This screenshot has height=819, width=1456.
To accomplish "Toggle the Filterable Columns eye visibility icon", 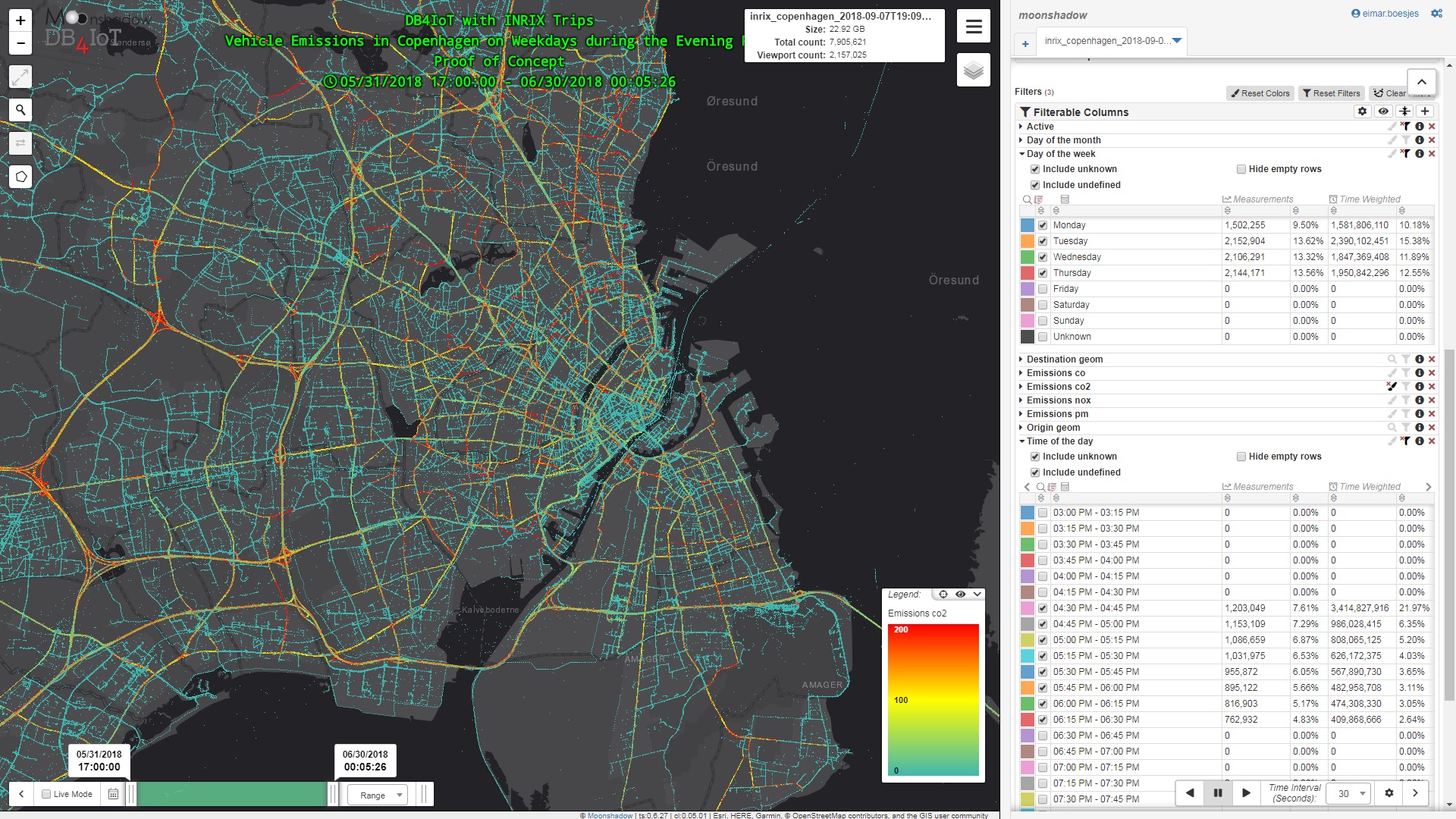I will (1383, 111).
